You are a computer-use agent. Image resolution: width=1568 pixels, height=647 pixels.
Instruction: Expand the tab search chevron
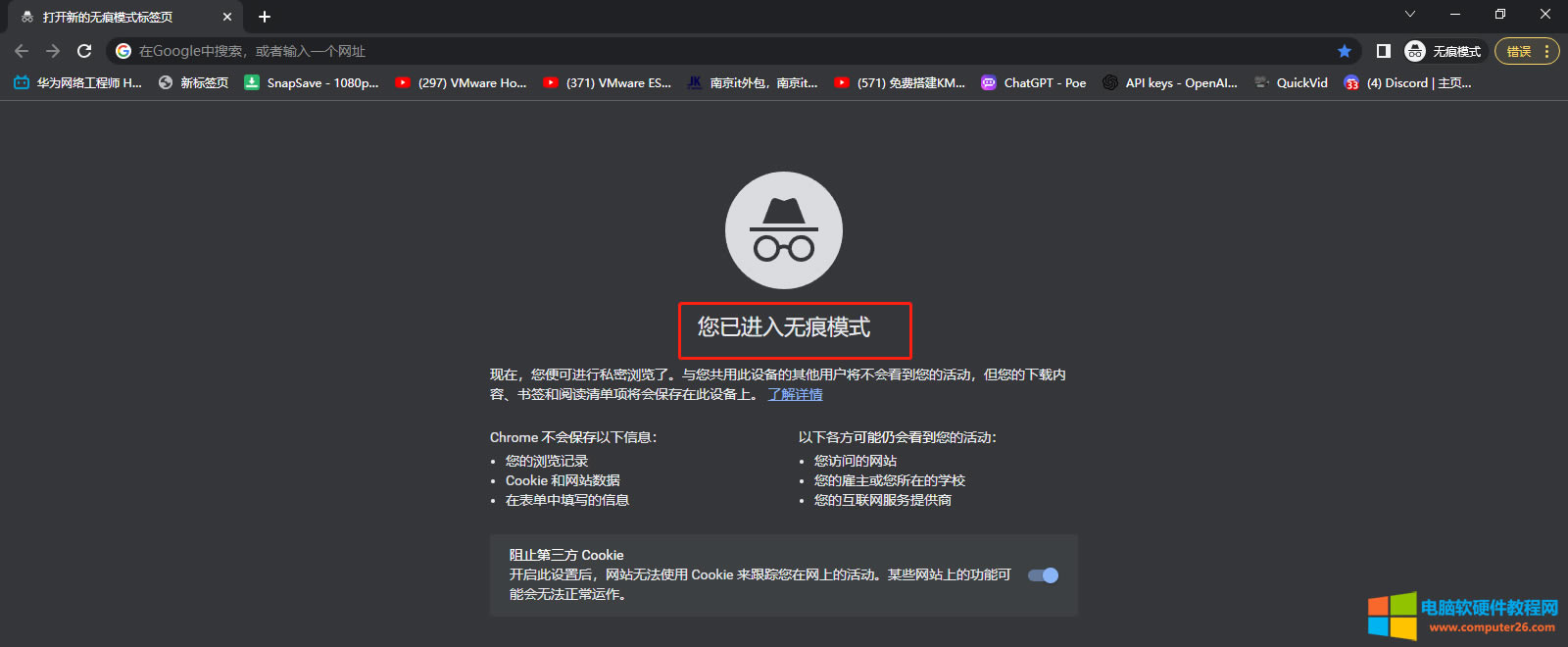[1409, 14]
